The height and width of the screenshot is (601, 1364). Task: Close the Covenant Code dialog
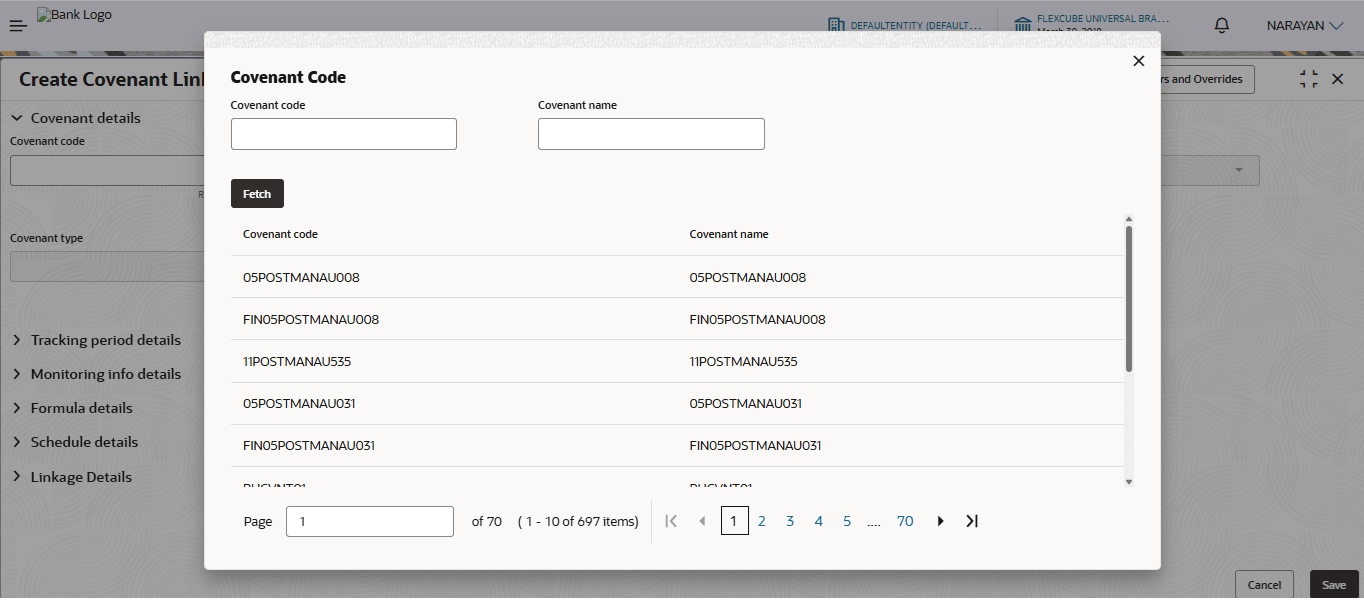click(x=1138, y=61)
